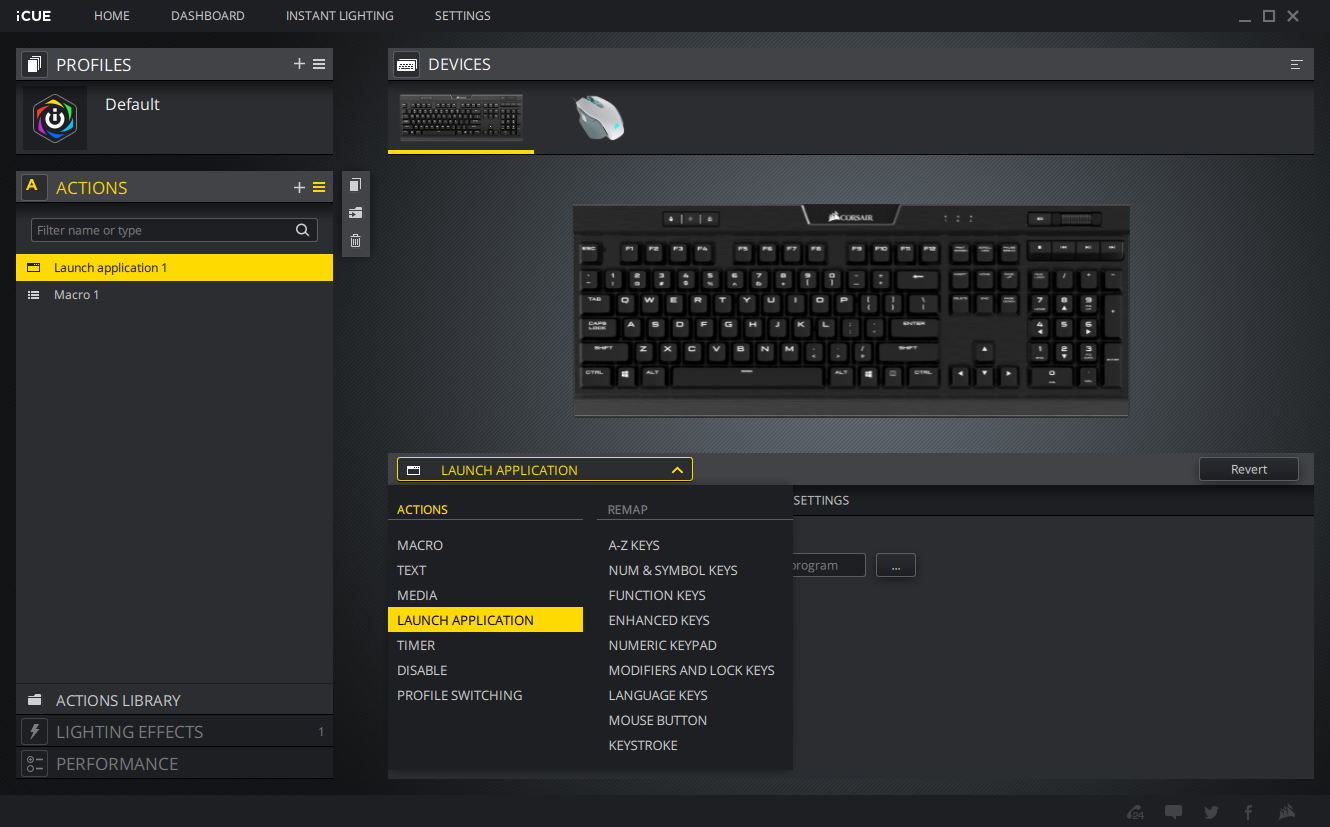Screen dimensions: 1330x827
Task: Open the Profiles panel hamburger menu
Action: (319, 64)
